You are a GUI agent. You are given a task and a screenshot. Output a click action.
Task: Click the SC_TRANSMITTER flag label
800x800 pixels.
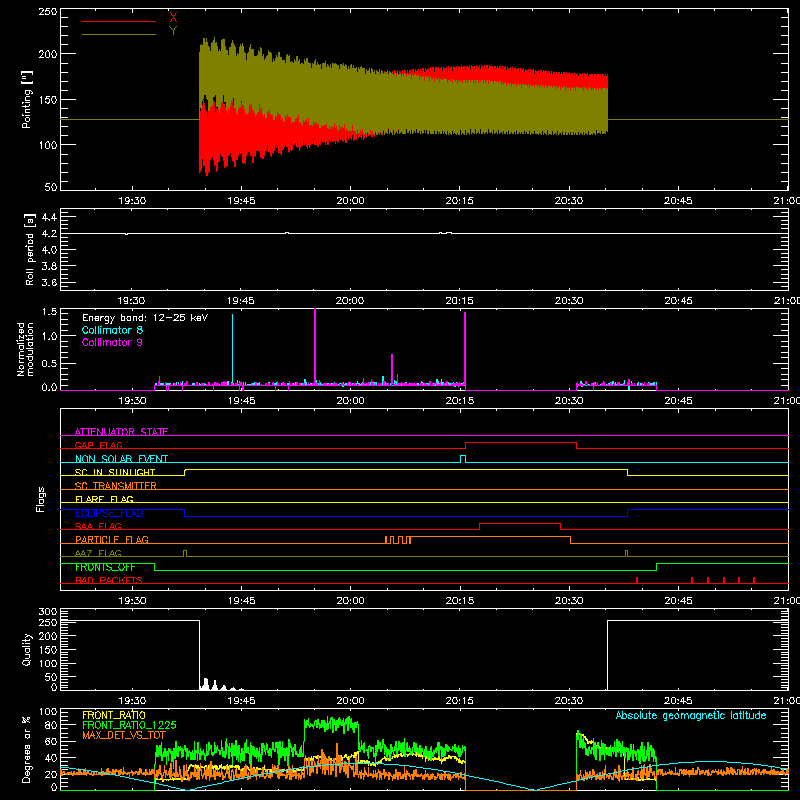tap(115, 485)
